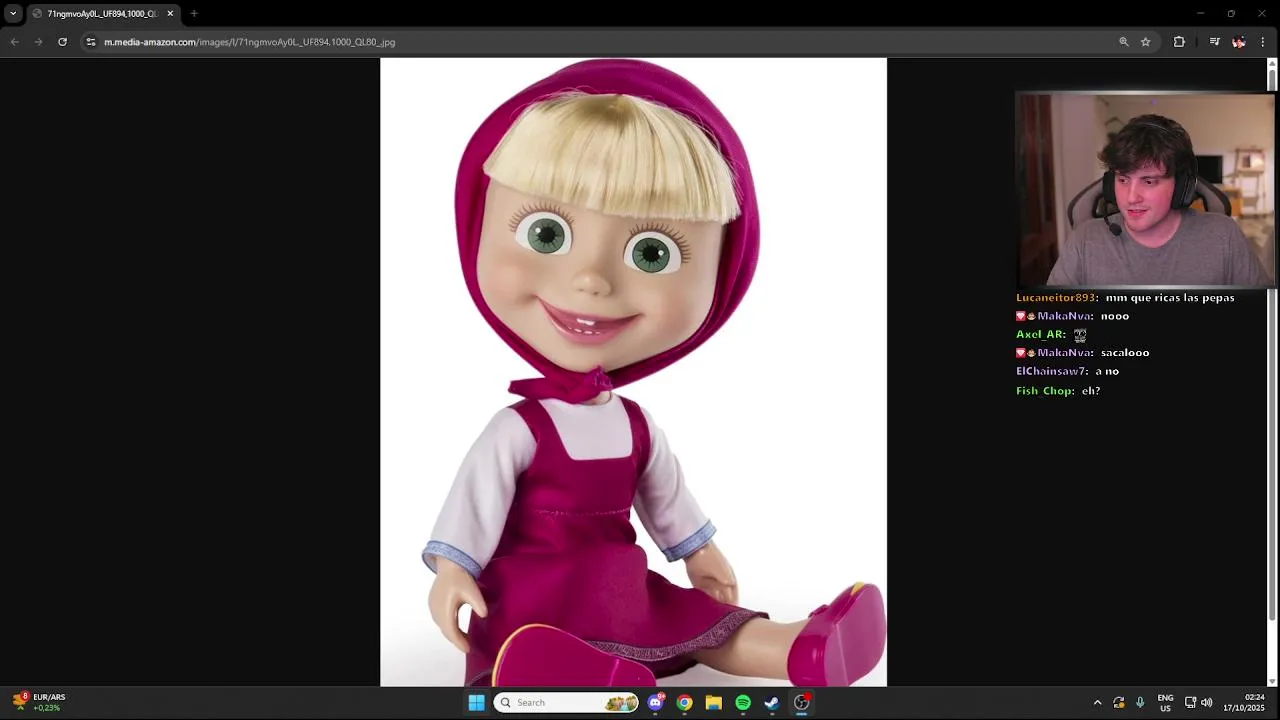The image size is (1280, 720).
Task: Open a new browser tab
Action: pos(194,14)
